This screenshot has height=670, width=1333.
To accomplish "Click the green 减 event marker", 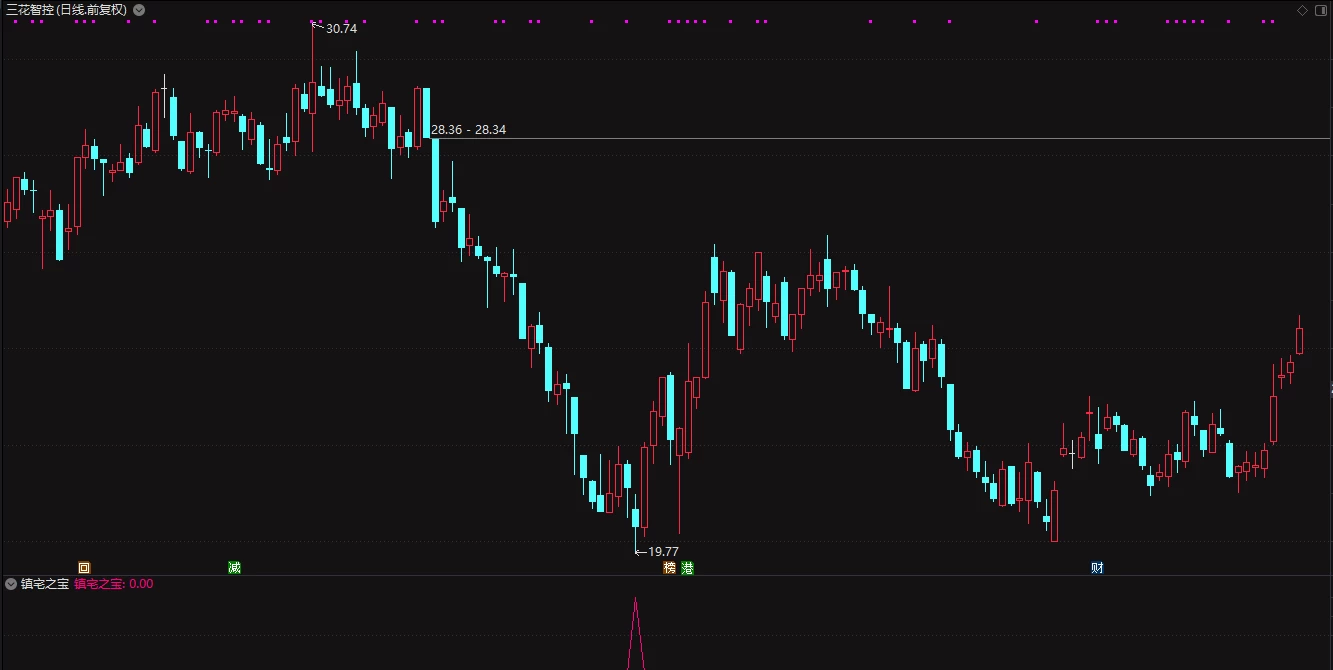I will [234, 567].
